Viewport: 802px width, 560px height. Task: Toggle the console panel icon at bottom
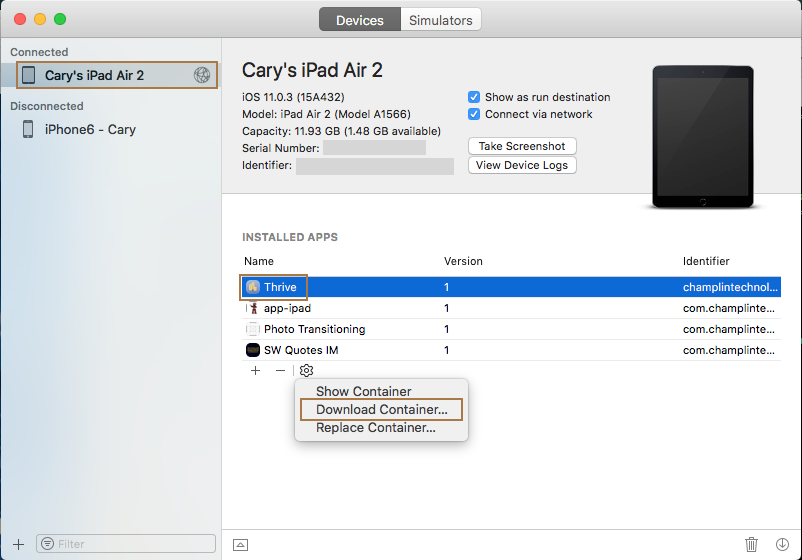[240, 544]
